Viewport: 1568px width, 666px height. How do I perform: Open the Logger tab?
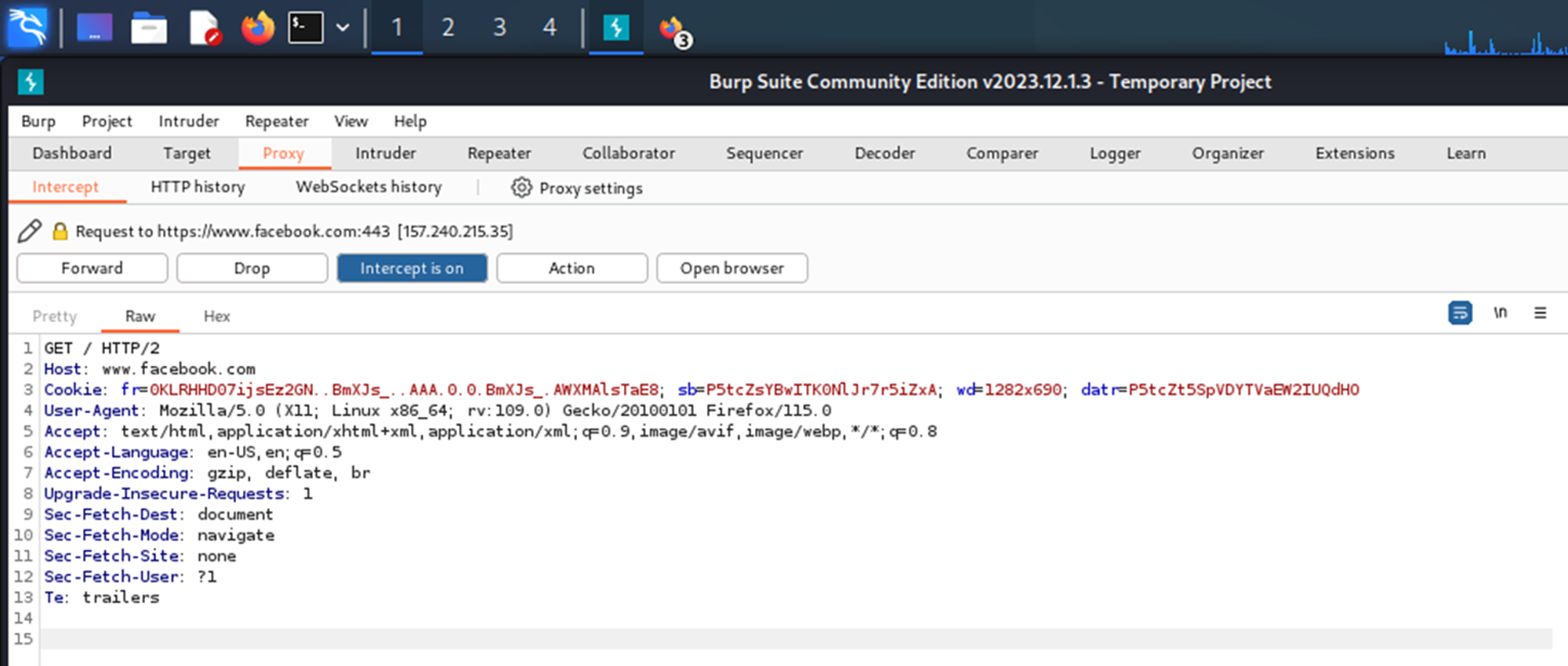coord(1115,154)
